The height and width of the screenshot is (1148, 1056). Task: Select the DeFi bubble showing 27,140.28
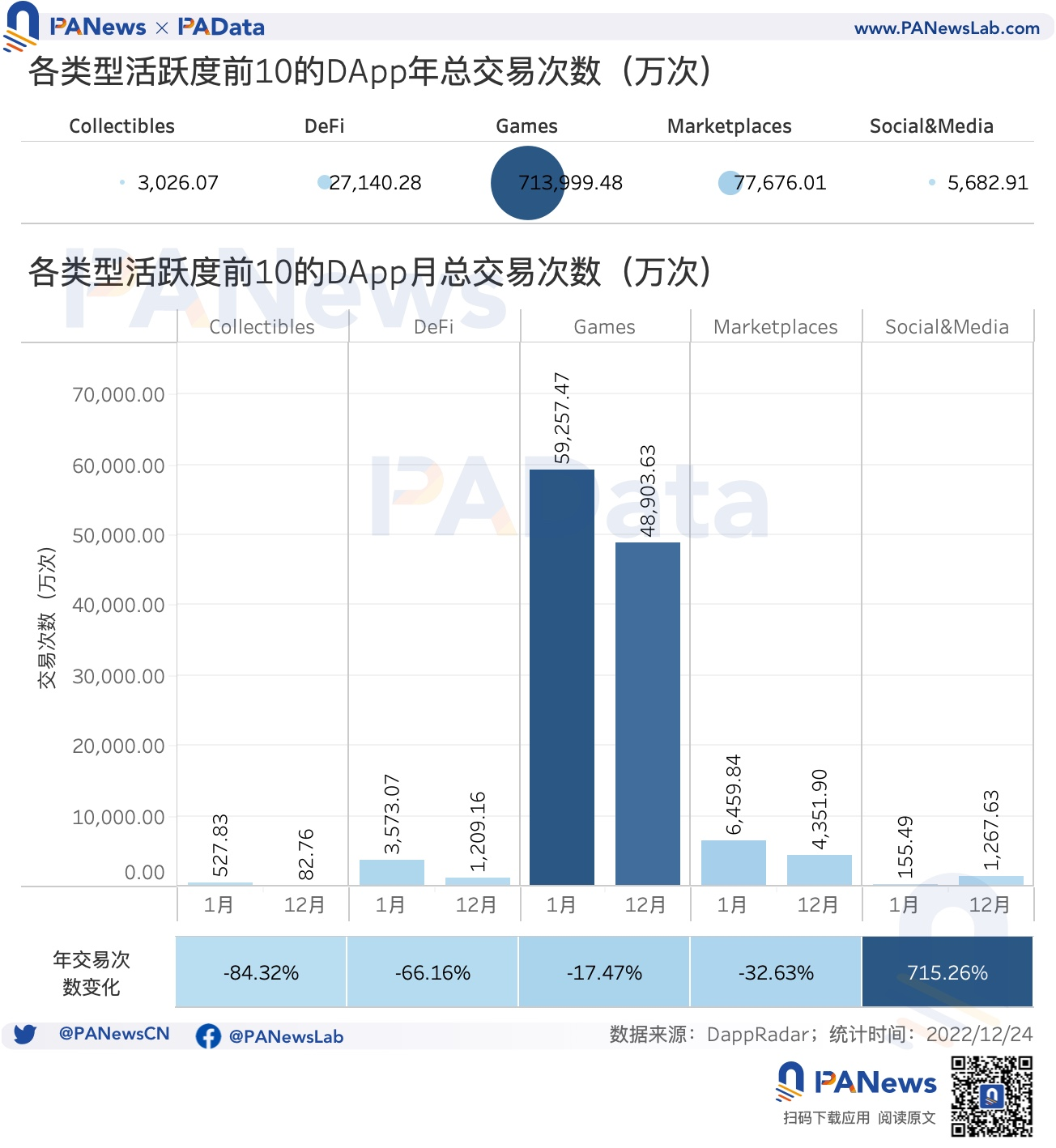click(322, 183)
